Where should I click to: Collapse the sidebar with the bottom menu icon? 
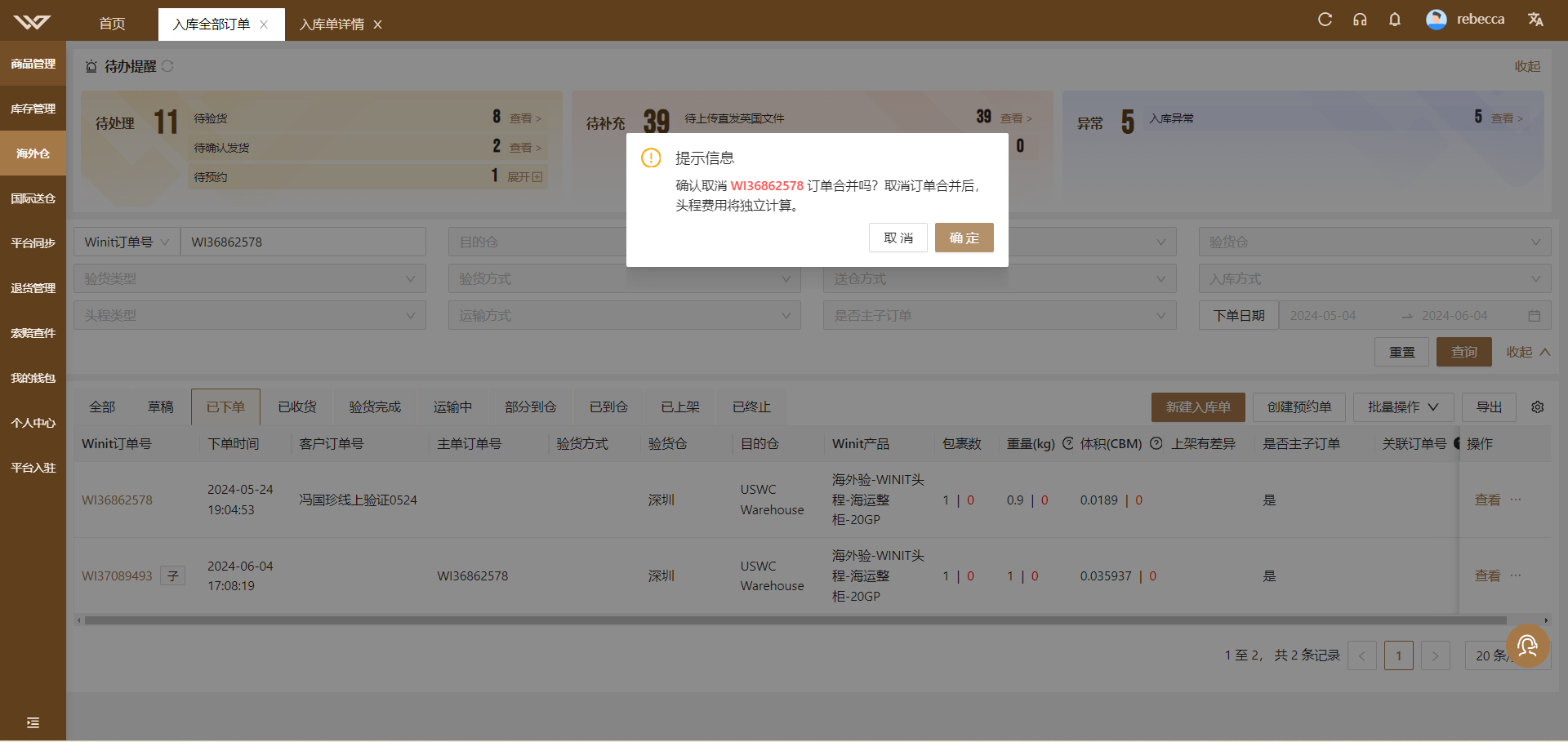33,722
